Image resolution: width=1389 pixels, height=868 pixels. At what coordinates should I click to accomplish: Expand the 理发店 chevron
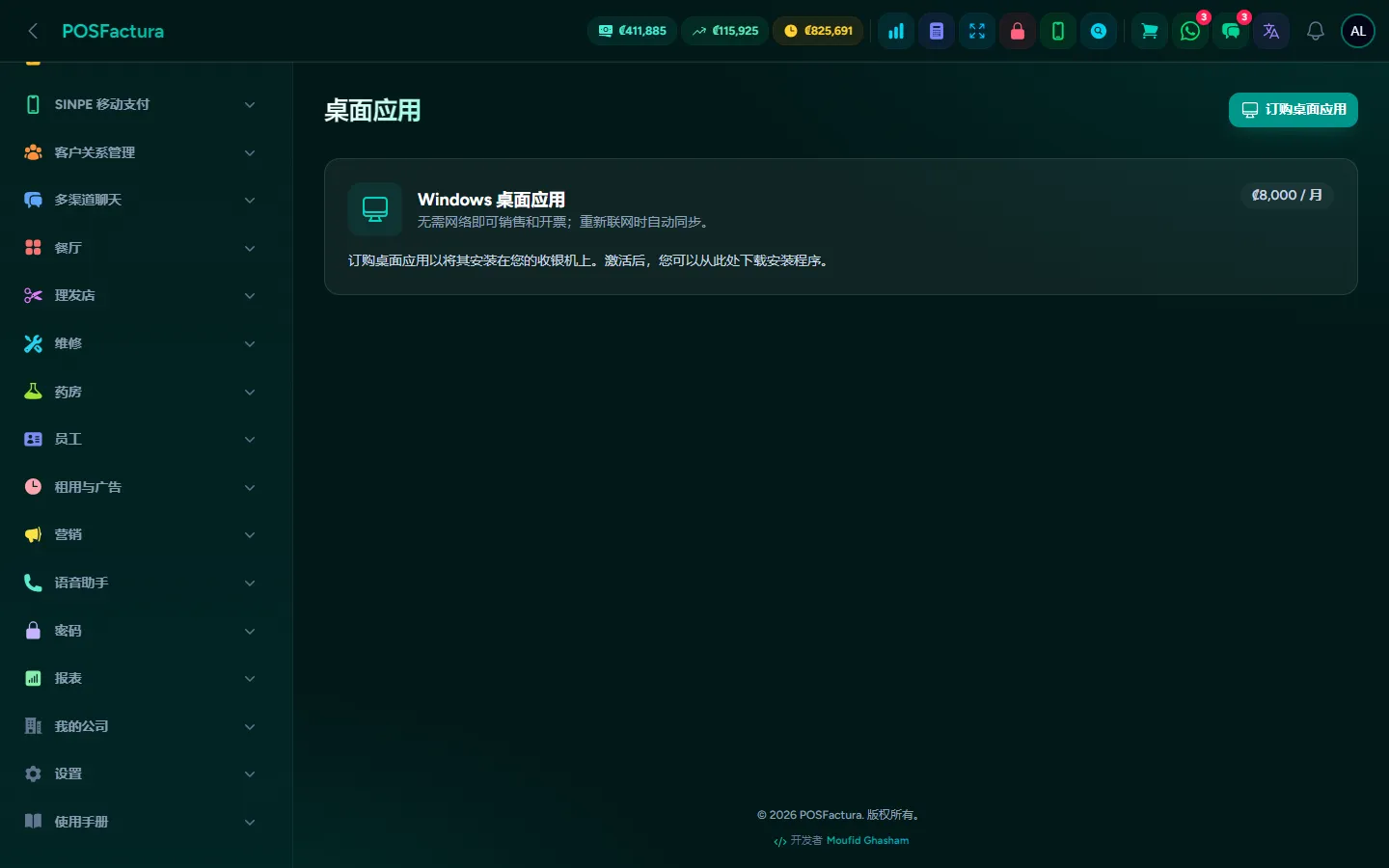pyautogui.click(x=250, y=295)
